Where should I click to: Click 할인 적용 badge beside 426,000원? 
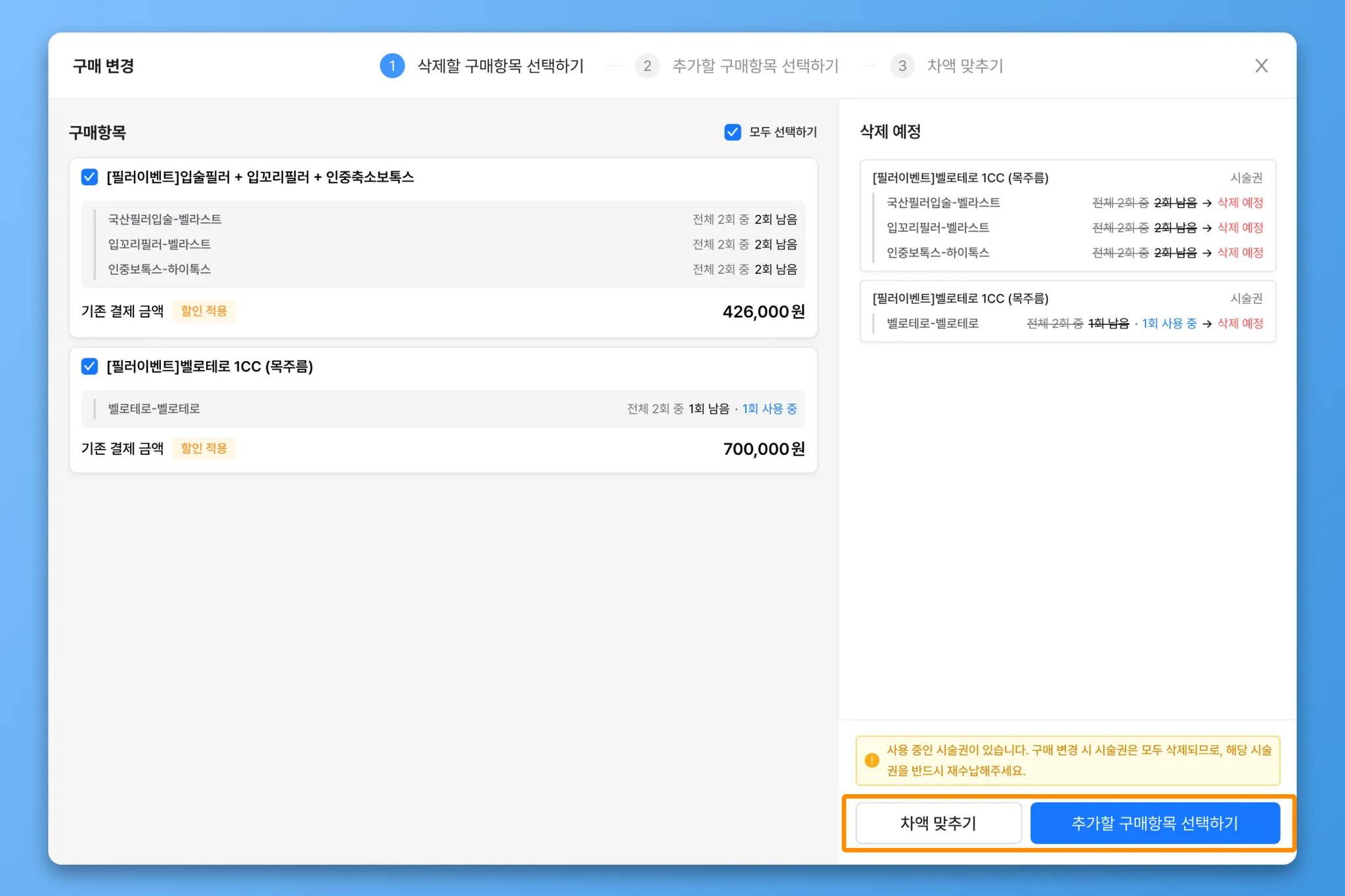[x=204, y=311]
